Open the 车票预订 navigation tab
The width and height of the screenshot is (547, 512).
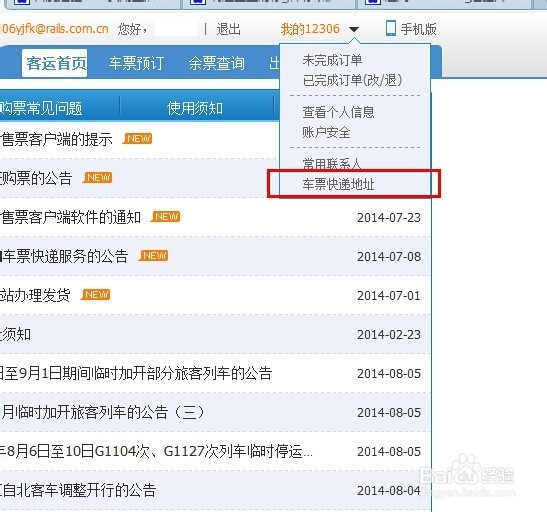[136, 63]
